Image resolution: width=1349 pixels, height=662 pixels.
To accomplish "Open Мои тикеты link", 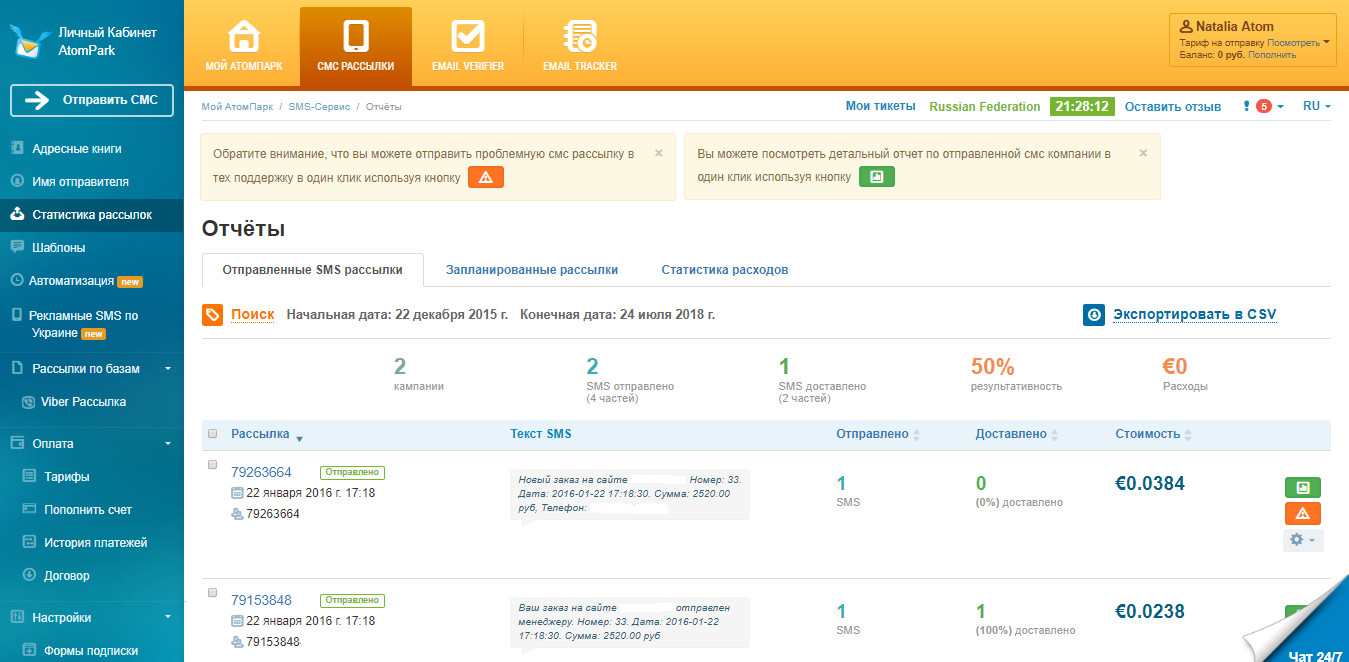I will [881, 106].
